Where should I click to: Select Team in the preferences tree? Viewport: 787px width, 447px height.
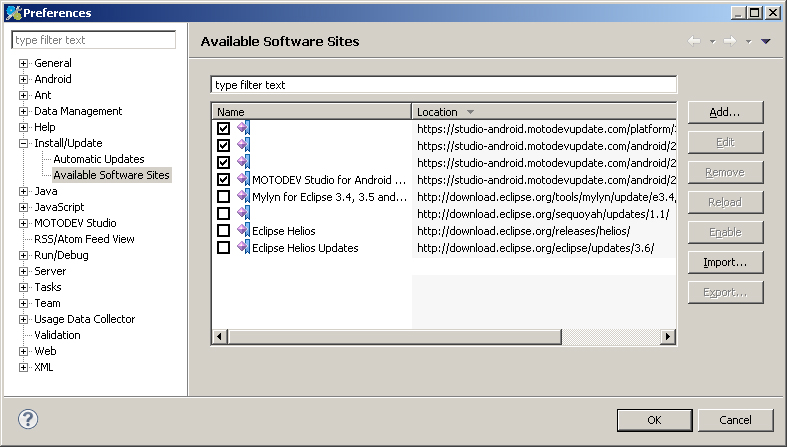click(47, 303)
